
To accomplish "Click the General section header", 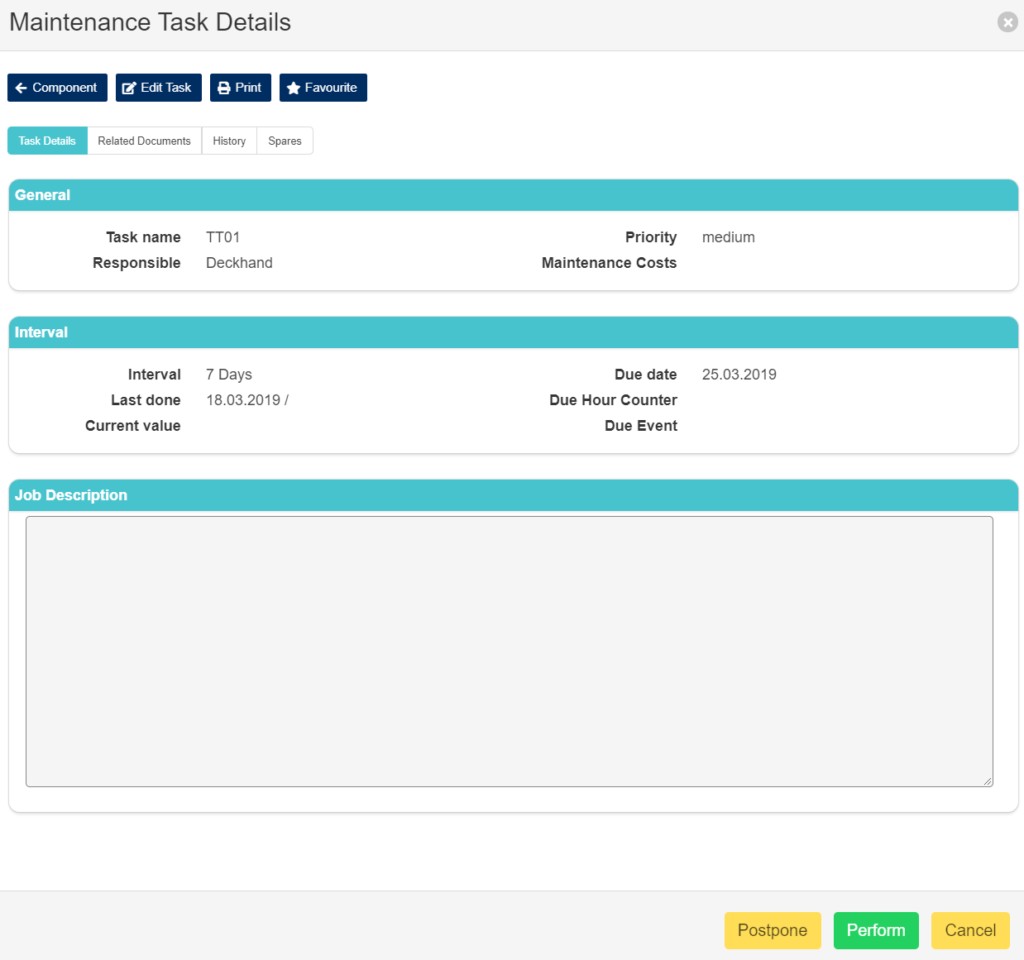I will [x=513, y=195].
